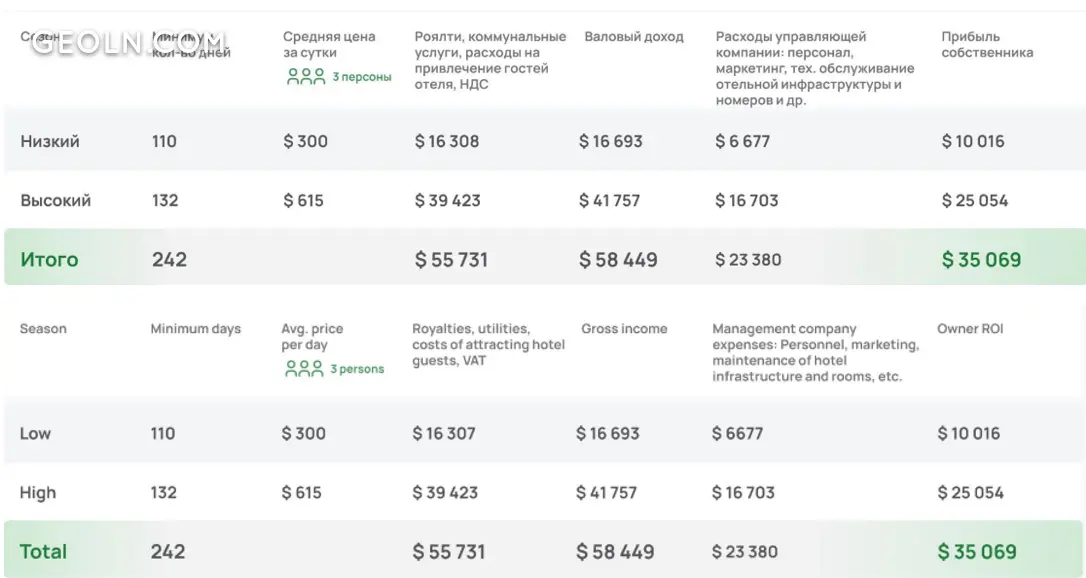Viewport: 1086px width, 578px height.
Task: Select the "Низкий" season row label
Action: click(x=50, y=141)
